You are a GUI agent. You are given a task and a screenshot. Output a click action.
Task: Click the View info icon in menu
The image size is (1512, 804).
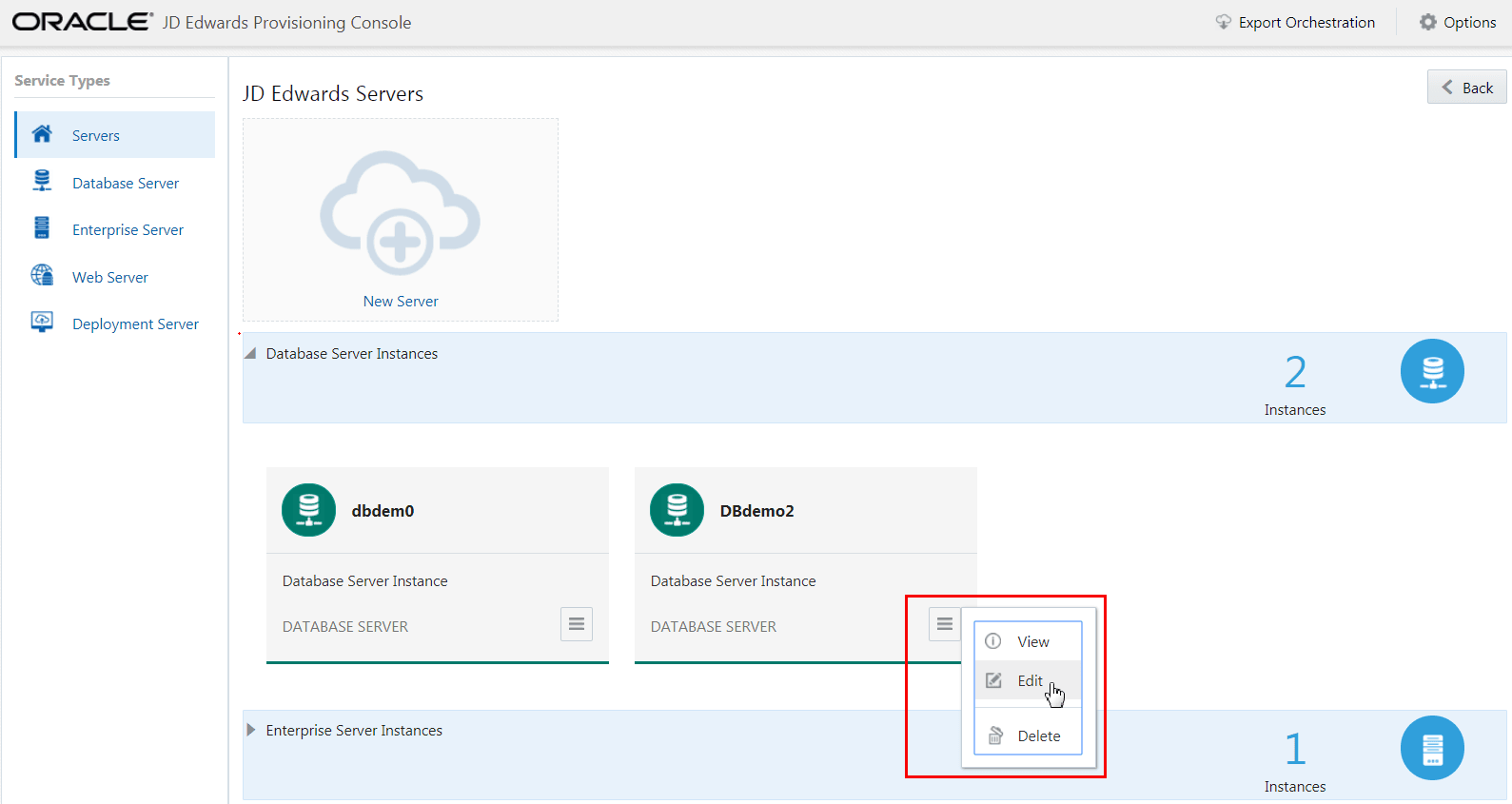coord(993,641)
